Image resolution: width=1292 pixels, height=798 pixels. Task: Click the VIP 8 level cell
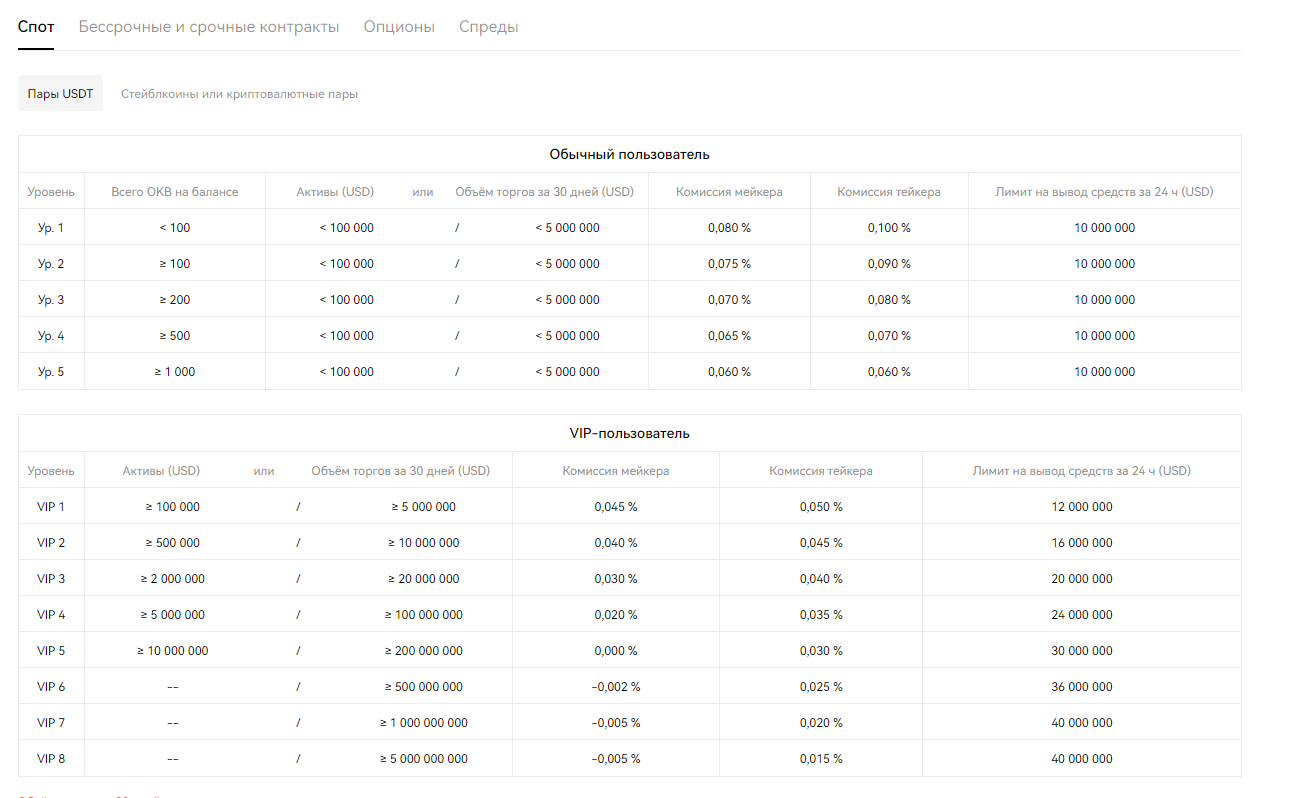click(51, 759)
